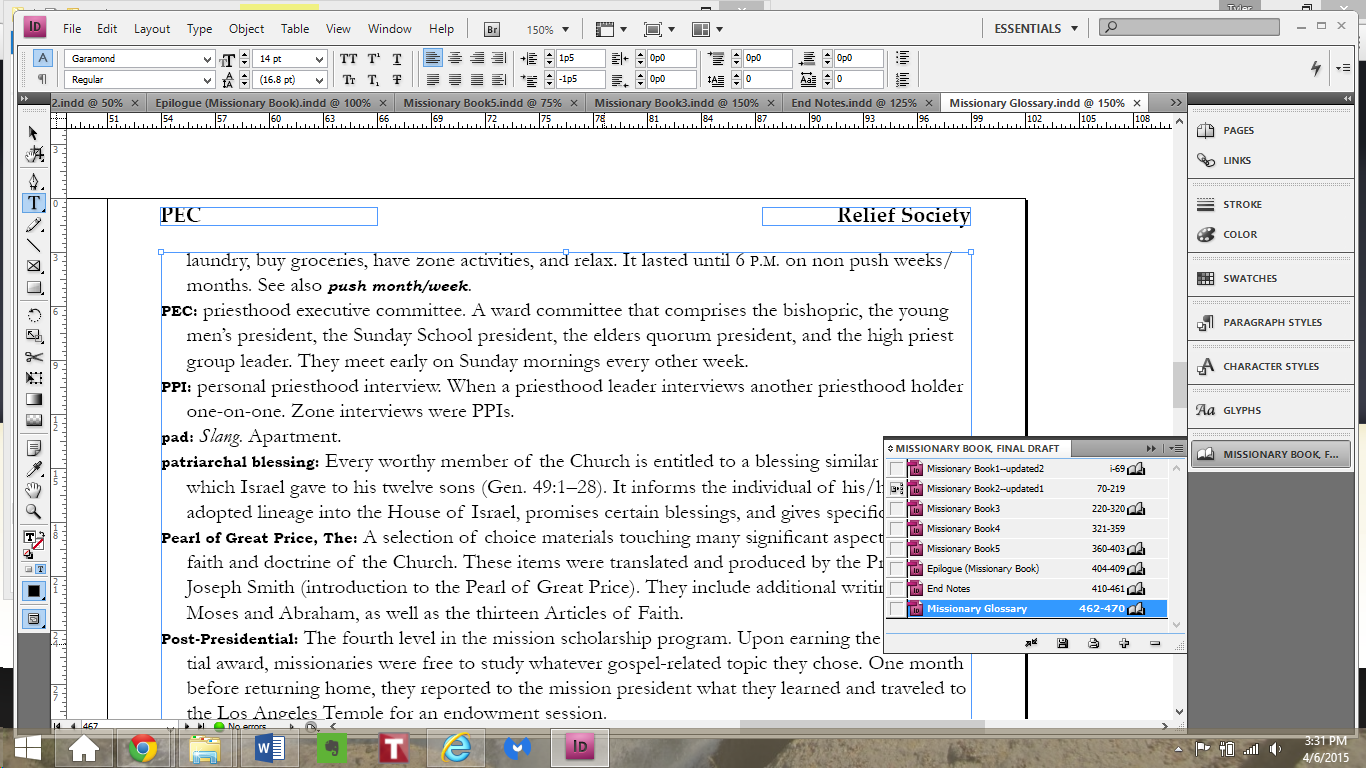Open the Garamond font family dropdown

tap(207, 59)
